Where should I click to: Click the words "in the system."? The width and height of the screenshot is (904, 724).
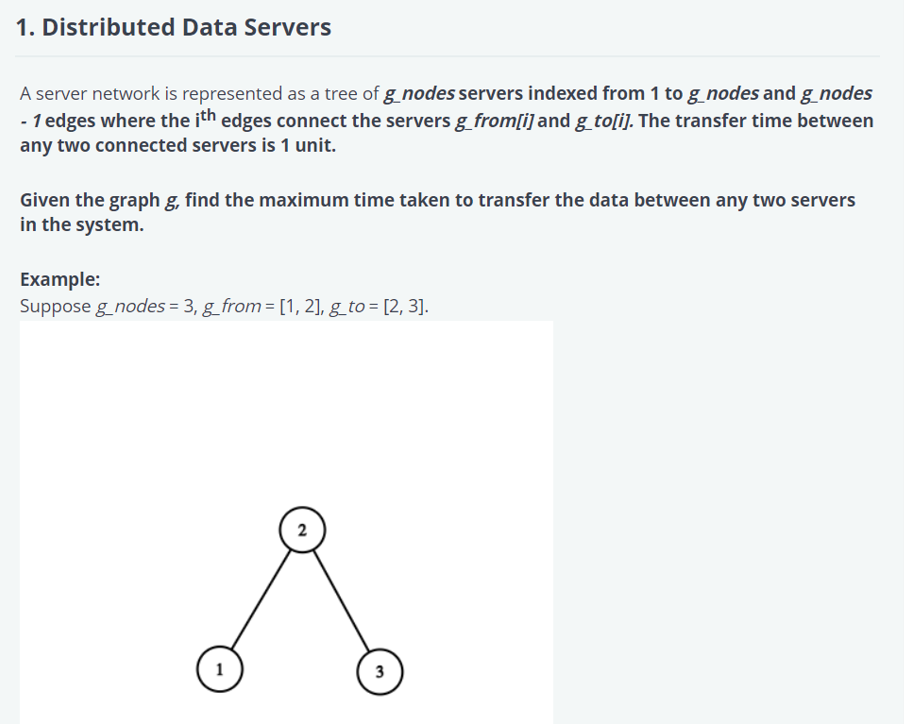pyautogui.click(x=82, y=224)
